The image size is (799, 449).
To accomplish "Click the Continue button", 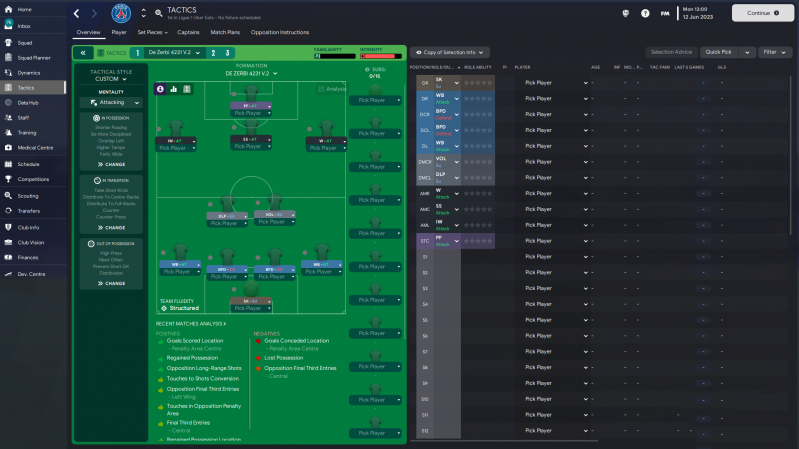I will tap(763, 13).
